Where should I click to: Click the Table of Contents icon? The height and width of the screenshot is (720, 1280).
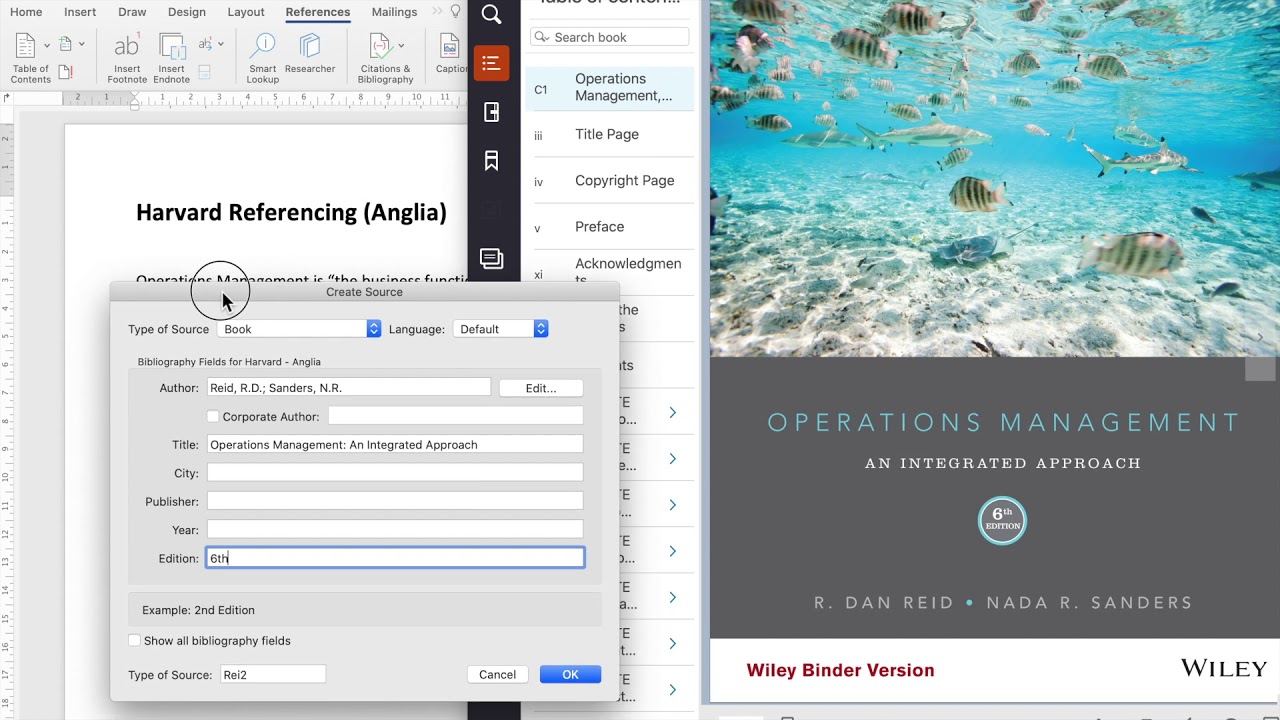[x=25, y=46]
